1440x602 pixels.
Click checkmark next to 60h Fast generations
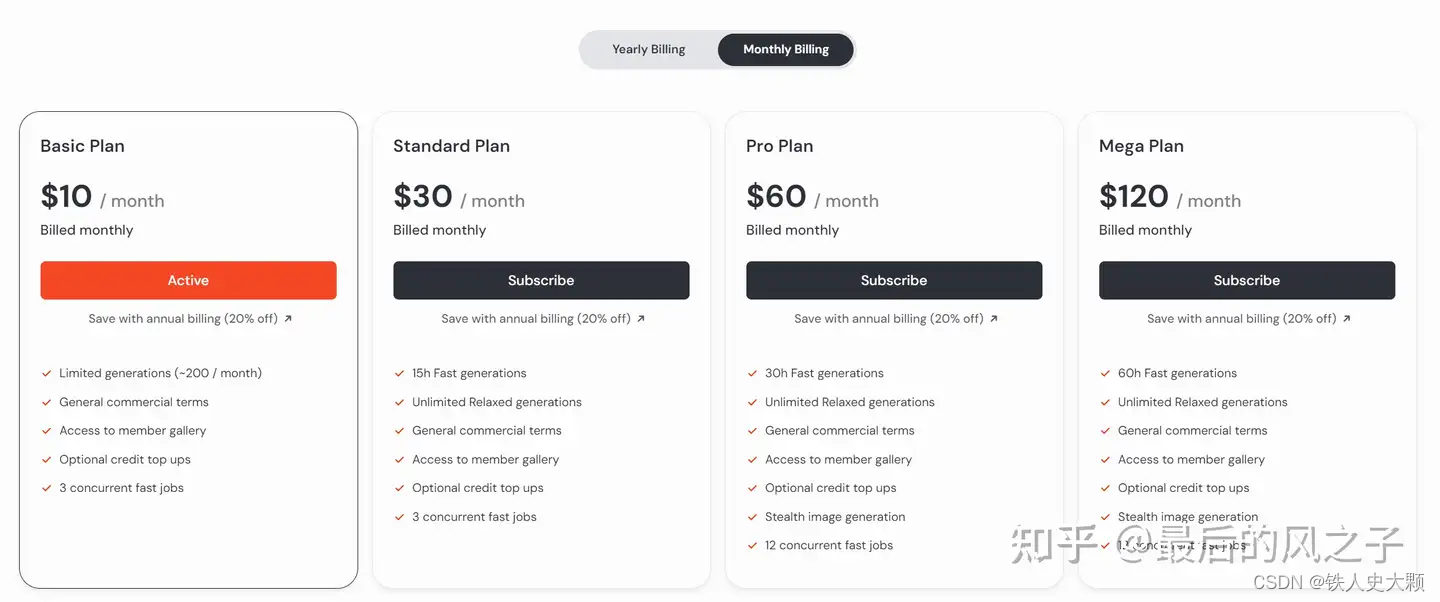[1106, 373]
